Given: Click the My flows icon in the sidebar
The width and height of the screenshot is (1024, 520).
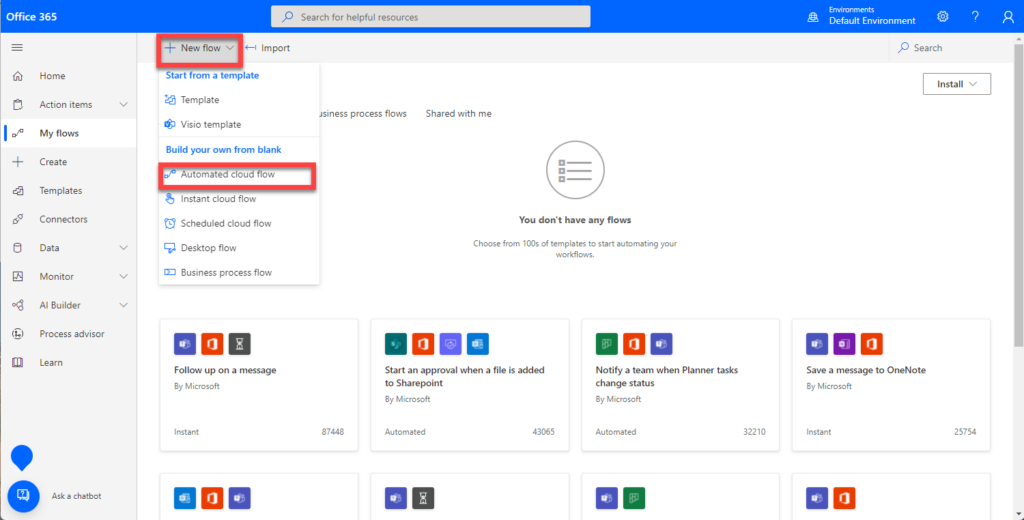Looking at the screenshot, I should click(18, 133).
